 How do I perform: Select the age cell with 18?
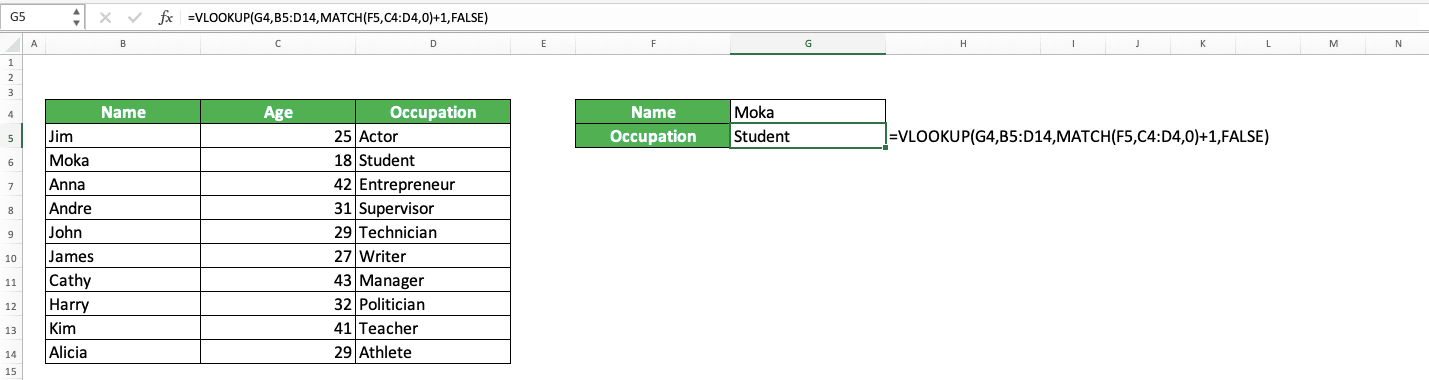pyautogui.click(x=277, y=160)
